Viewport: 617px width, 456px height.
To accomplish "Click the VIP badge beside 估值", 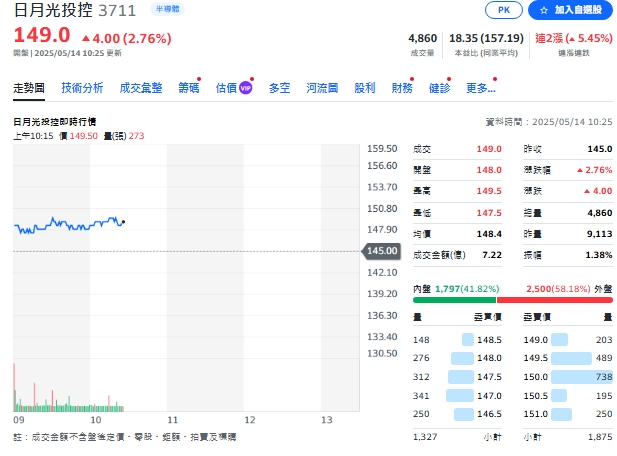I will coord(246,88).
